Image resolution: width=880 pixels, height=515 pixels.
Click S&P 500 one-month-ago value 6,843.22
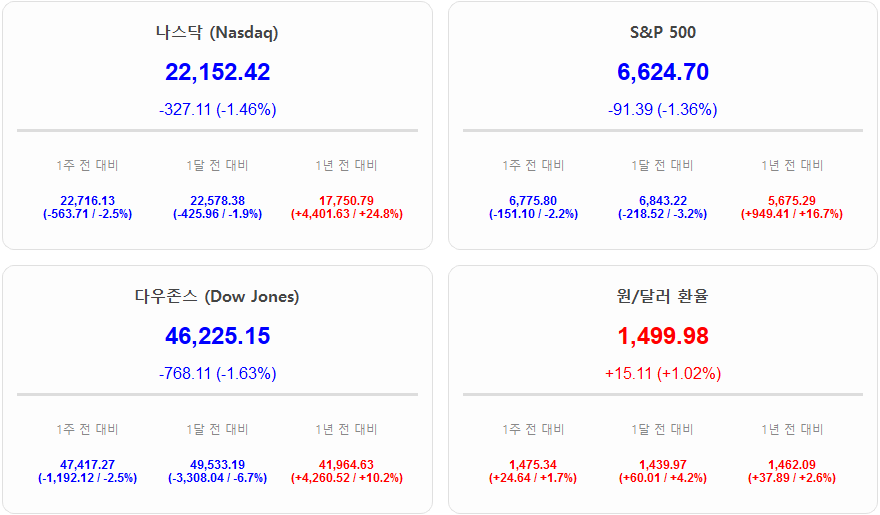coord(662,201)
